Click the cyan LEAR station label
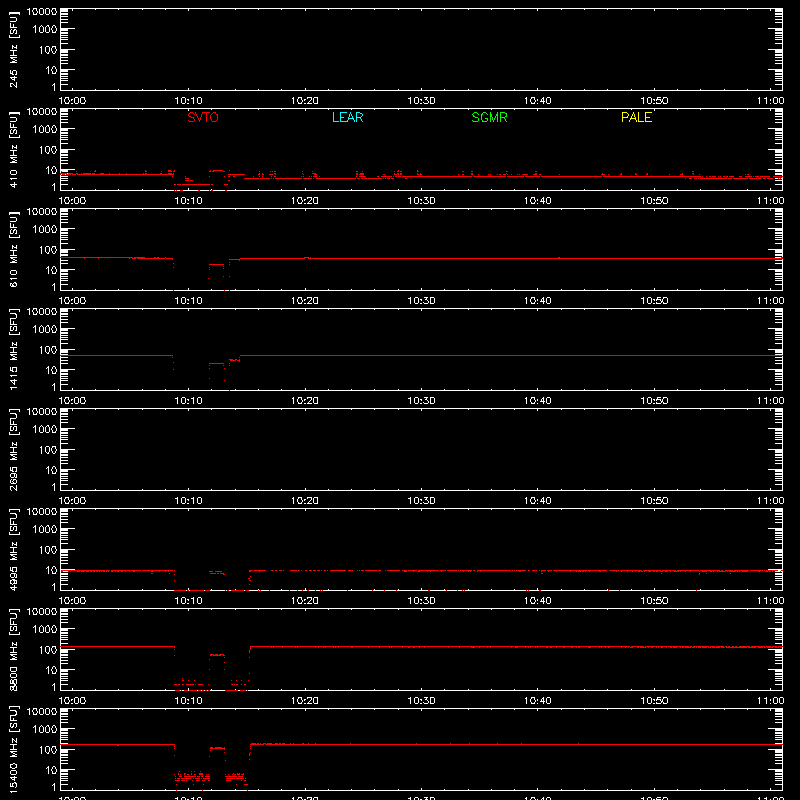Image resolution: width=800 pixels, height=800 pixels. tap(347, 117)
